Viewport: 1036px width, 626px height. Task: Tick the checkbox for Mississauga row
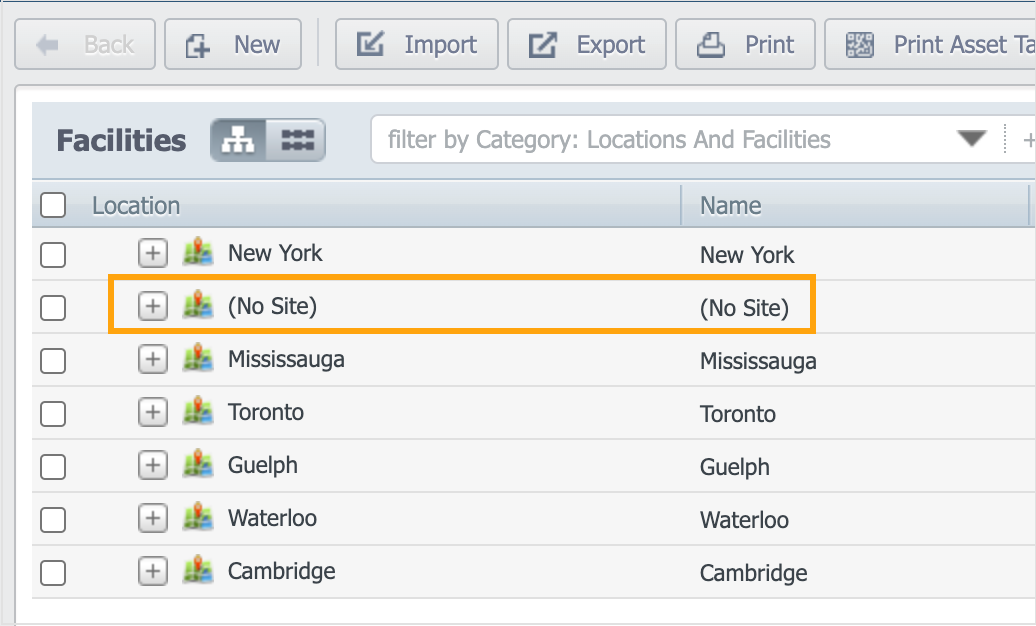coord(53,360)
